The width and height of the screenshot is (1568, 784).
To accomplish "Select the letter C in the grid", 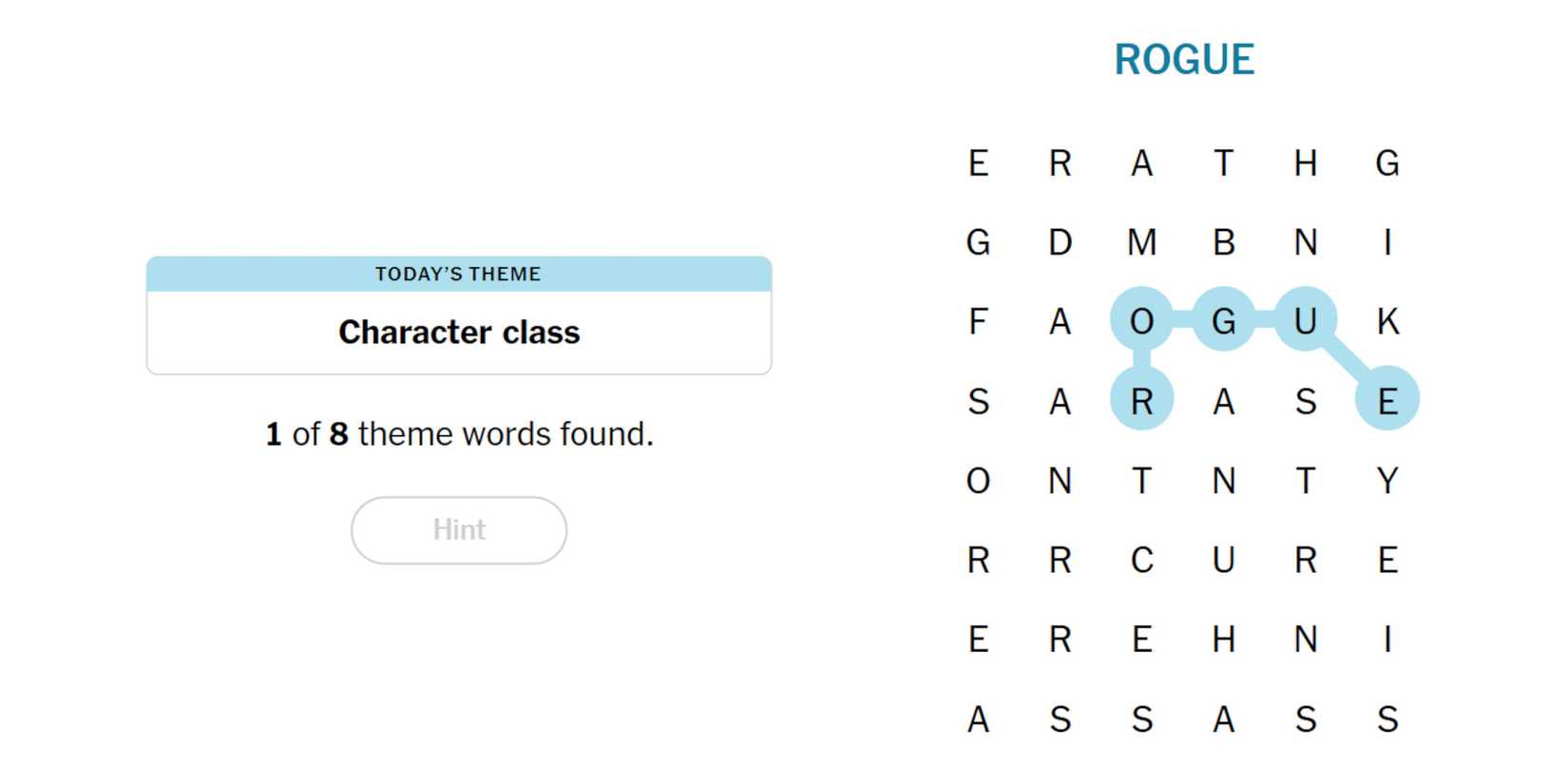I will click(1141, 560).
